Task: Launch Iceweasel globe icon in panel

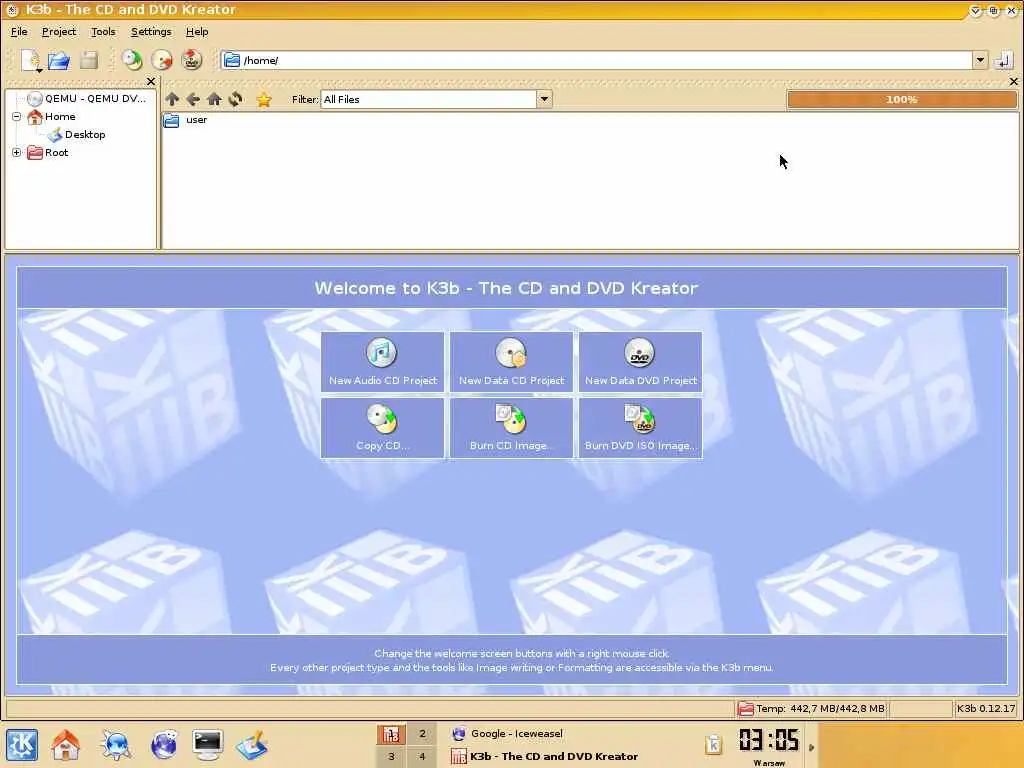Action: [x=164, y=744]
